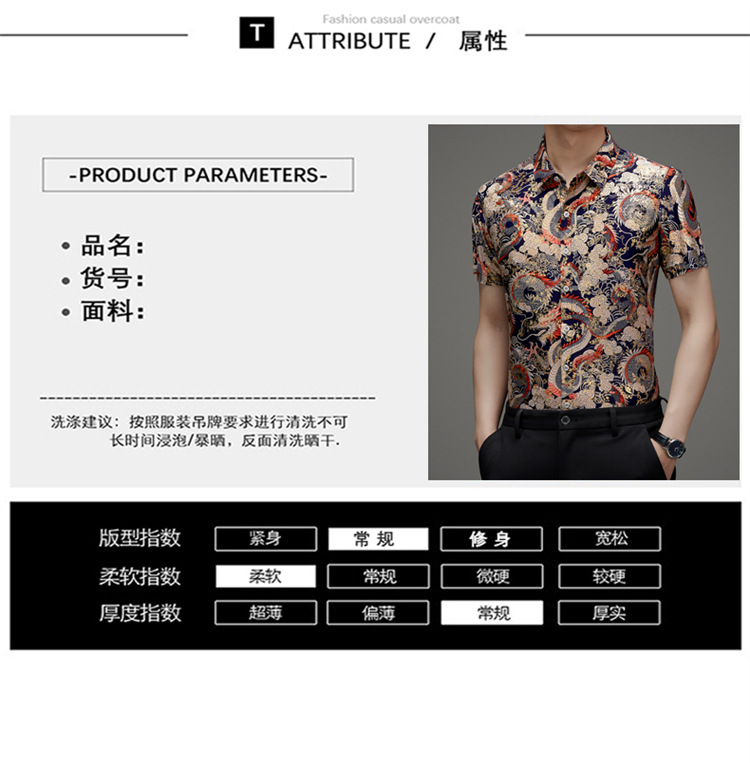Pick the 微硬 softness box
The height and width of the screenshot is (763, 750).
pyautogui.click(x=492, y=576)
